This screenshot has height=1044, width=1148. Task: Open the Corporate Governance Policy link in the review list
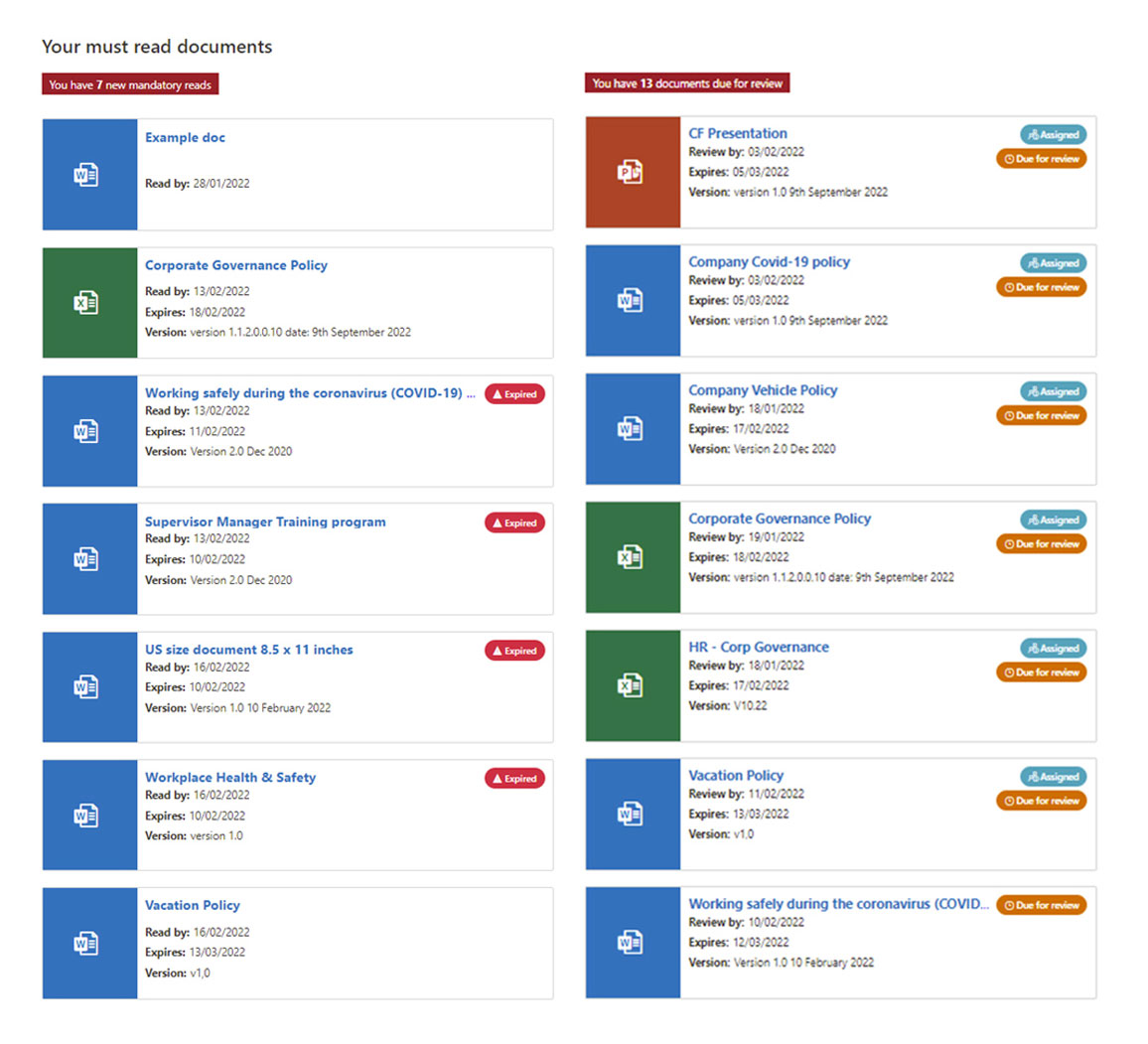coord(779,519)
